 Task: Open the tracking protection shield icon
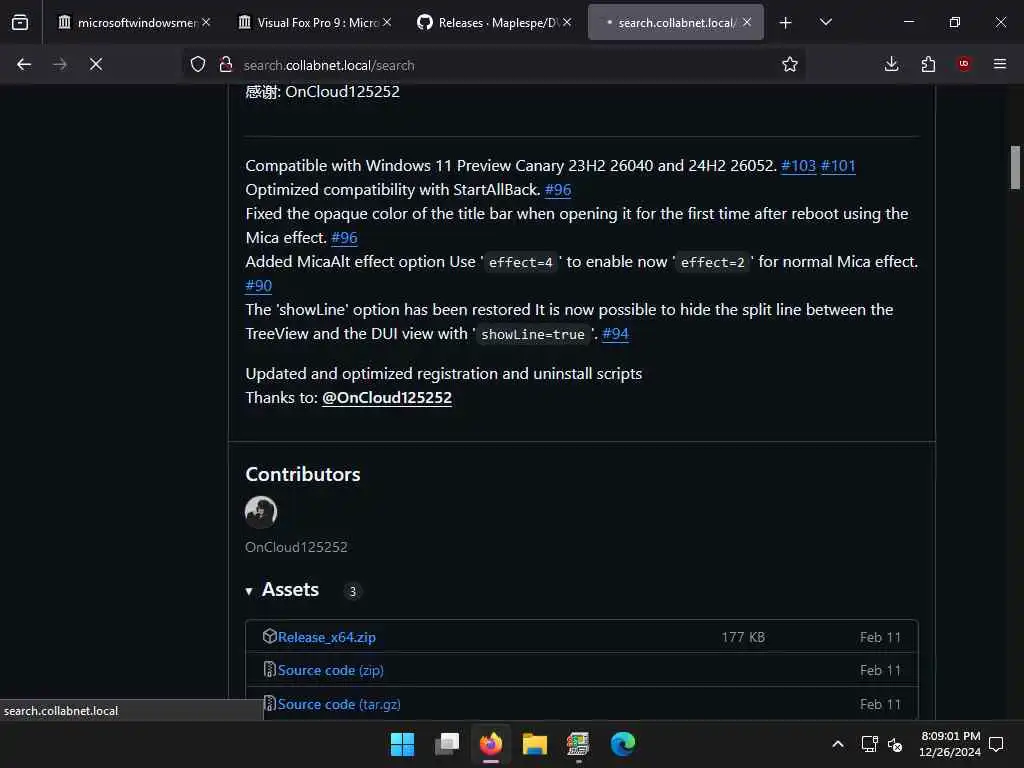tap(198, 65)
